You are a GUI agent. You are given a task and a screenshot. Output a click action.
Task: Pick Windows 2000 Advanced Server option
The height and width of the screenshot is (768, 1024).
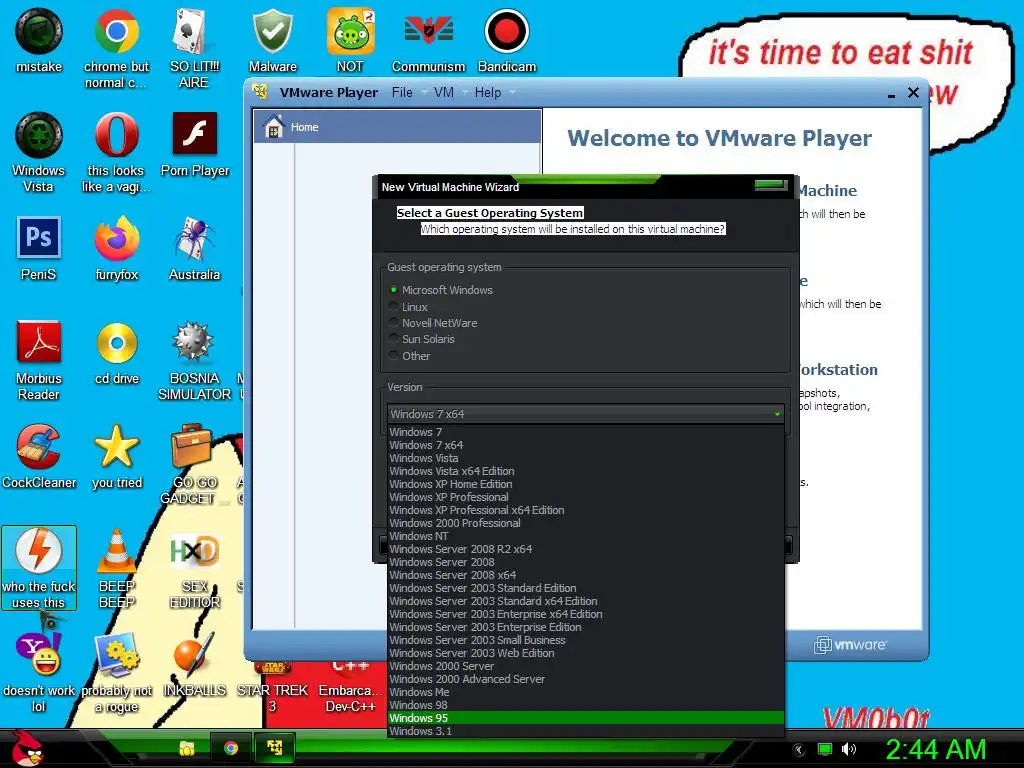coord(586,679)
